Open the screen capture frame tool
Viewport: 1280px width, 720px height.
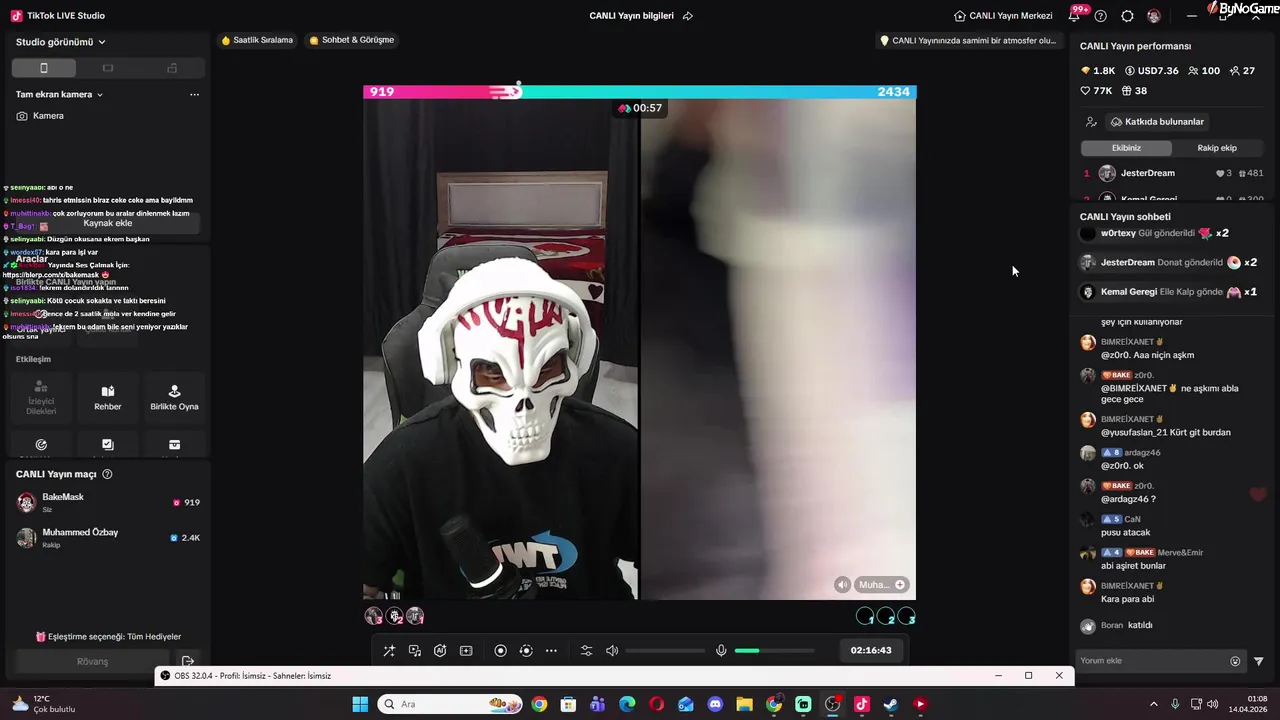pyautogui.click(x=466, y=650)
